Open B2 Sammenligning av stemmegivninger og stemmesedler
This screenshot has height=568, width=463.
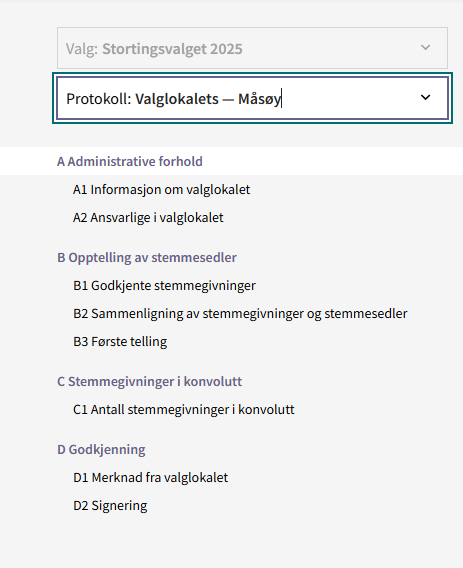pyautogui.click(x=240, y=313)
